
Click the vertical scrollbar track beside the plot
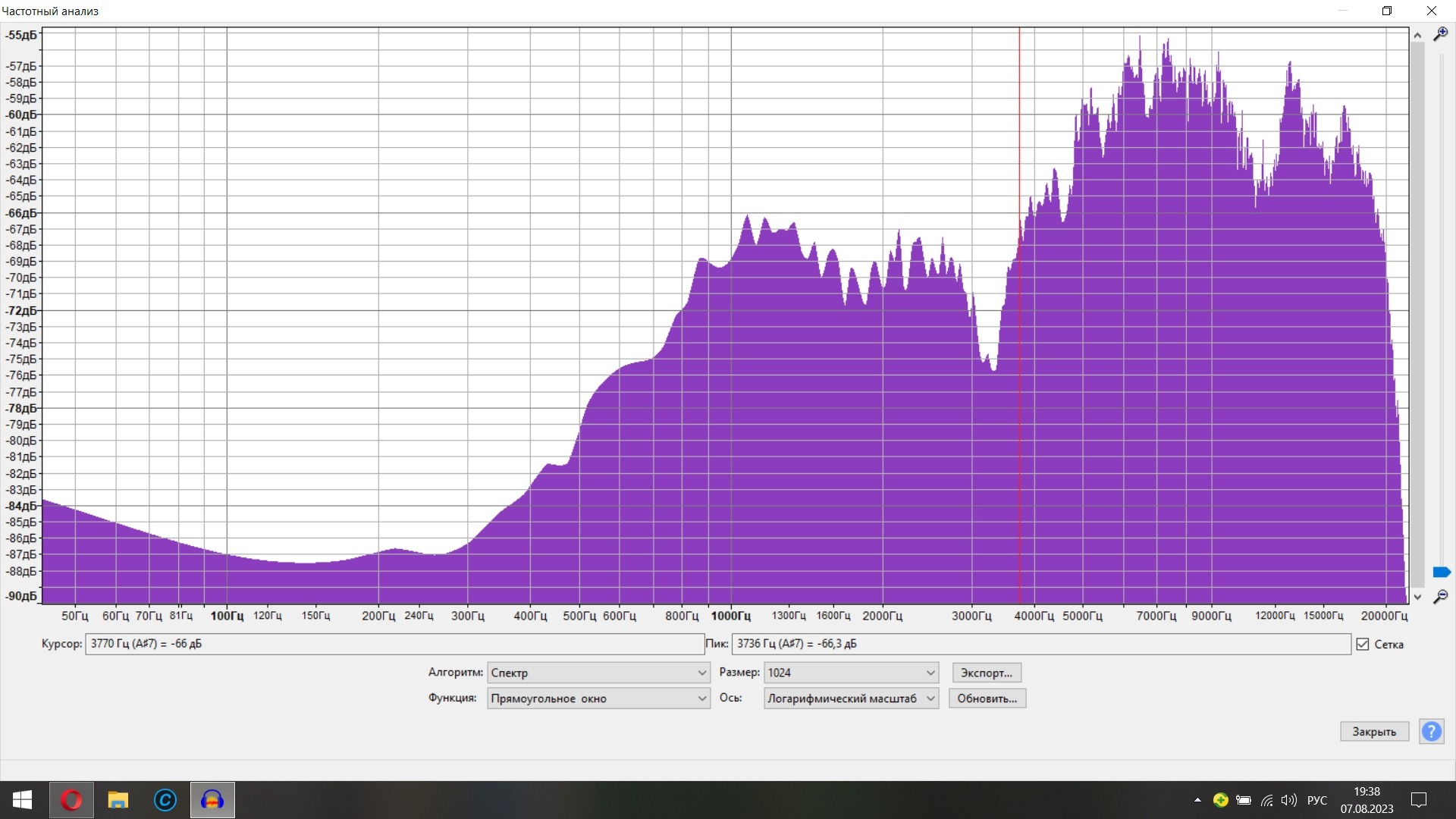point(1417,315)
